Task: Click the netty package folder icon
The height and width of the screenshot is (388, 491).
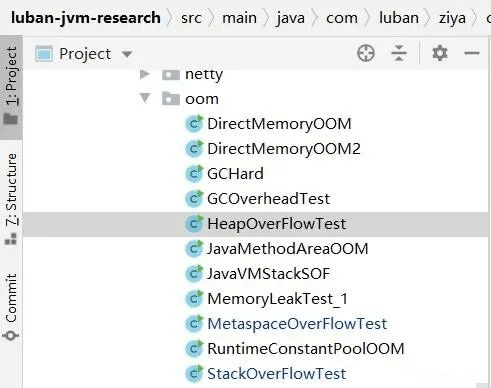Action: (171, 75)
